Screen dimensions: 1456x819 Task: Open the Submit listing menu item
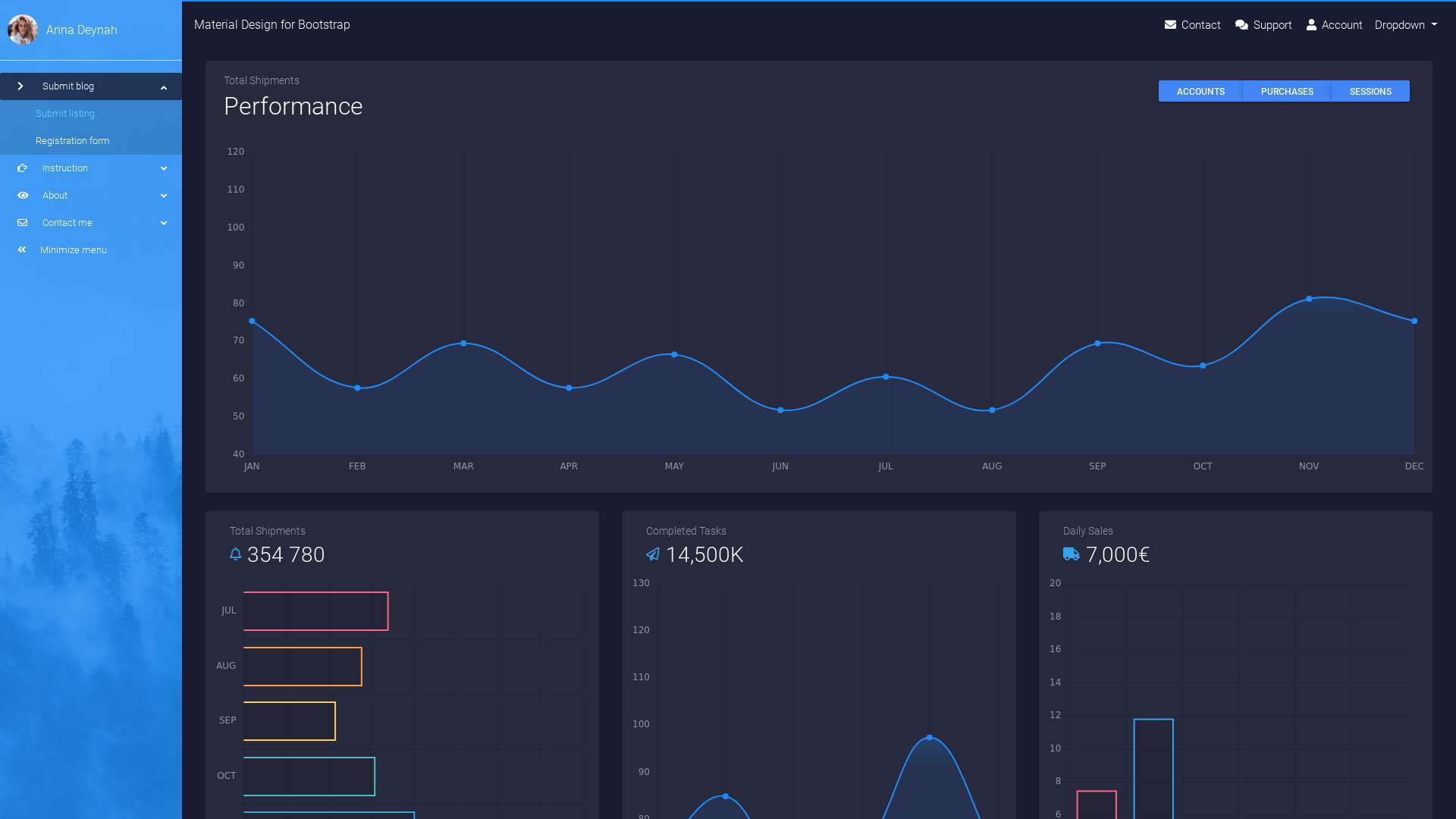pos(65,114)
